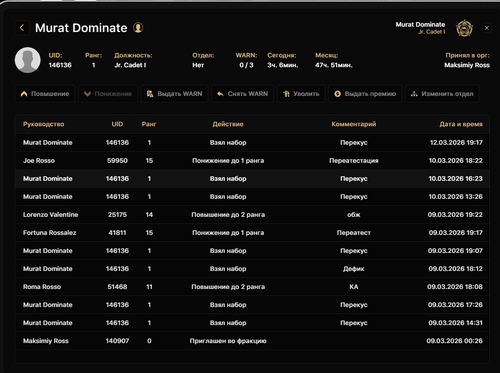Click the monthly time 47ч. 51мин.
This screenshot has height=373, width=500.
[334, 65]
